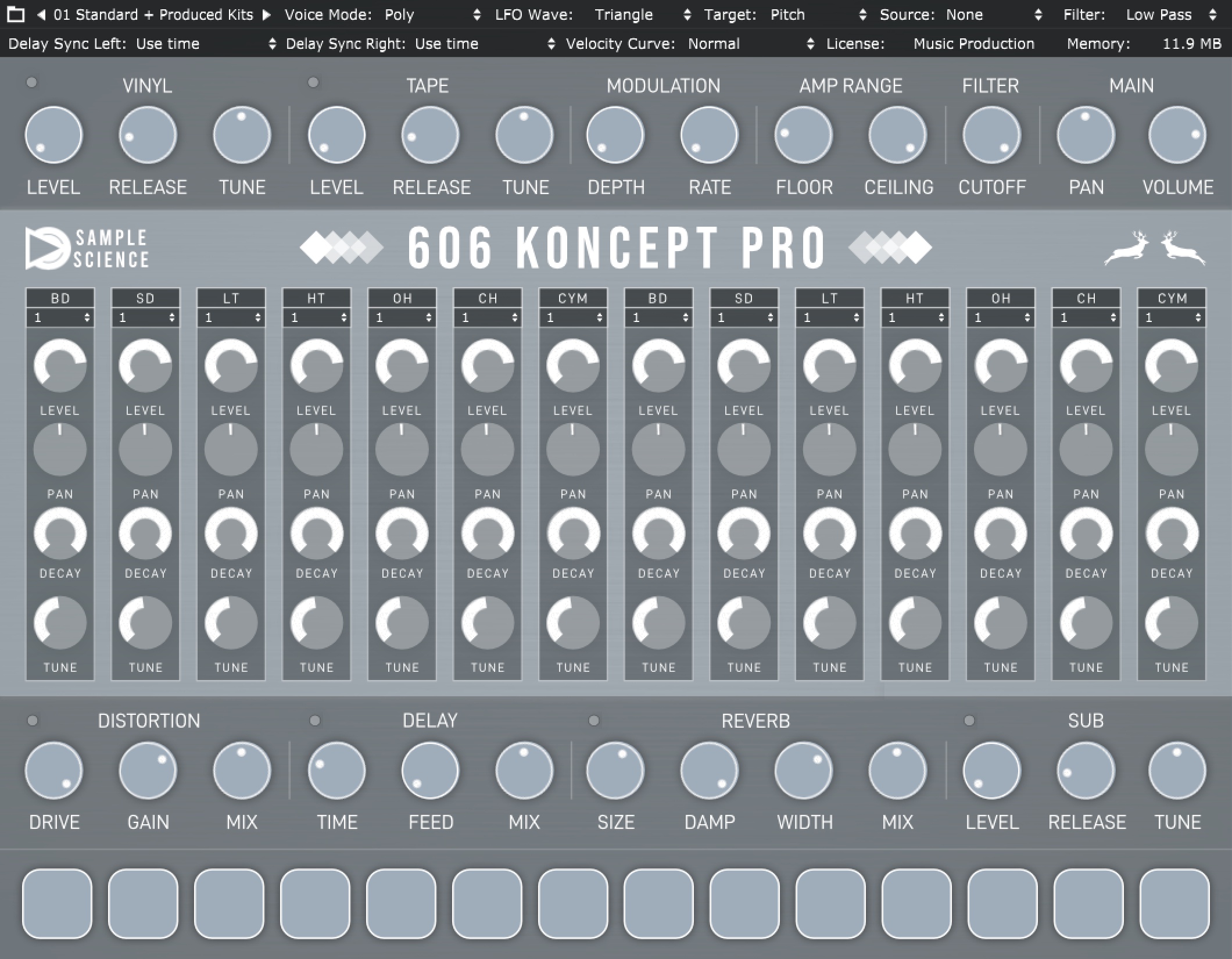Go to previous preset with left arrow

[41, 15]
